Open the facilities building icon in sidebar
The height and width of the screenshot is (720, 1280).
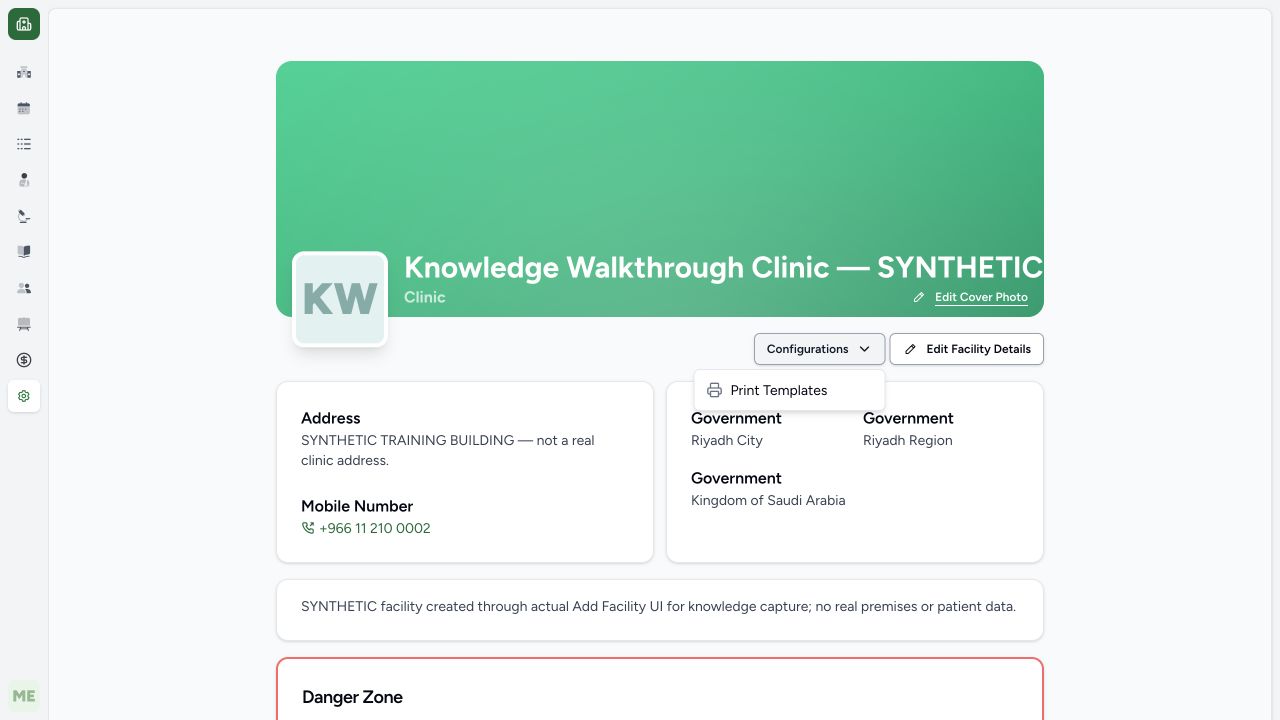(24, 72)
